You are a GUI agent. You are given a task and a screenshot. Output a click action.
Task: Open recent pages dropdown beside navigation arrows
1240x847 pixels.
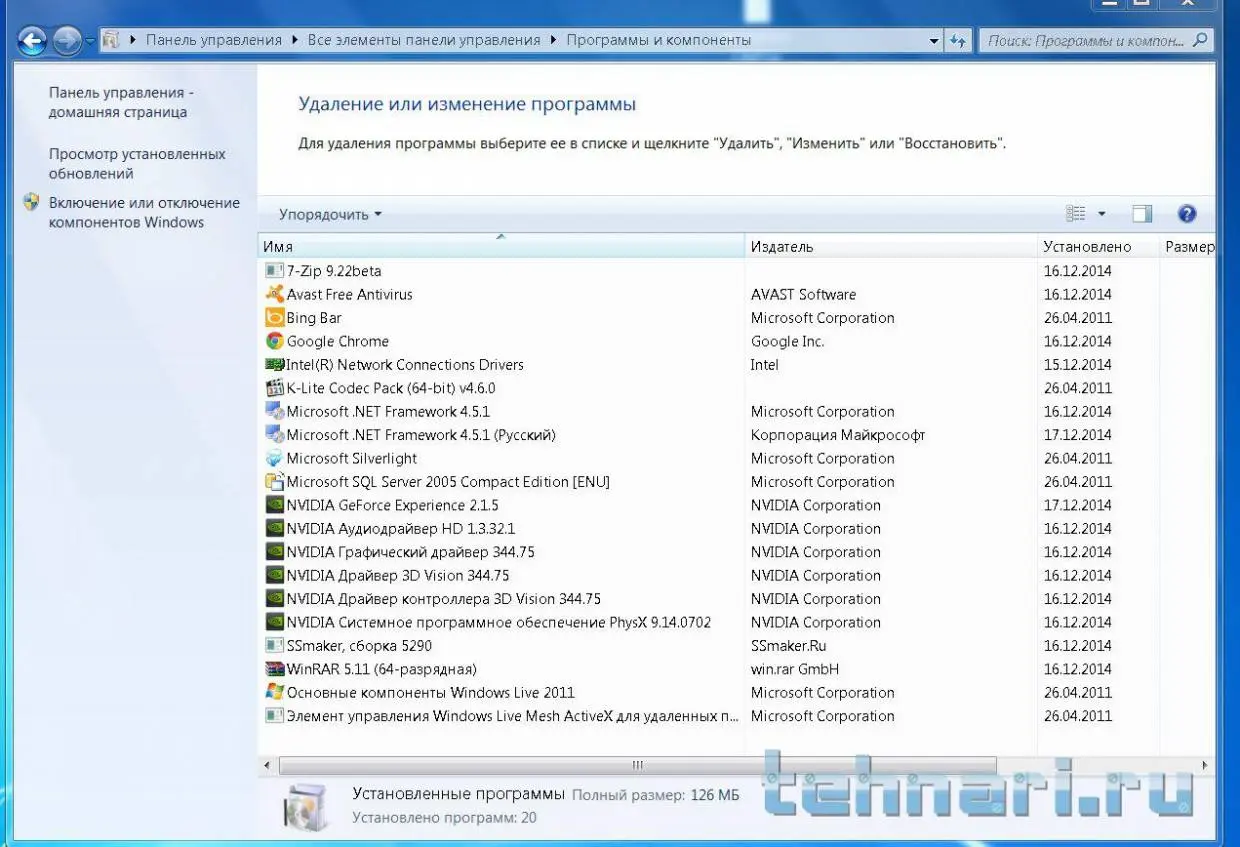(90, 41)
